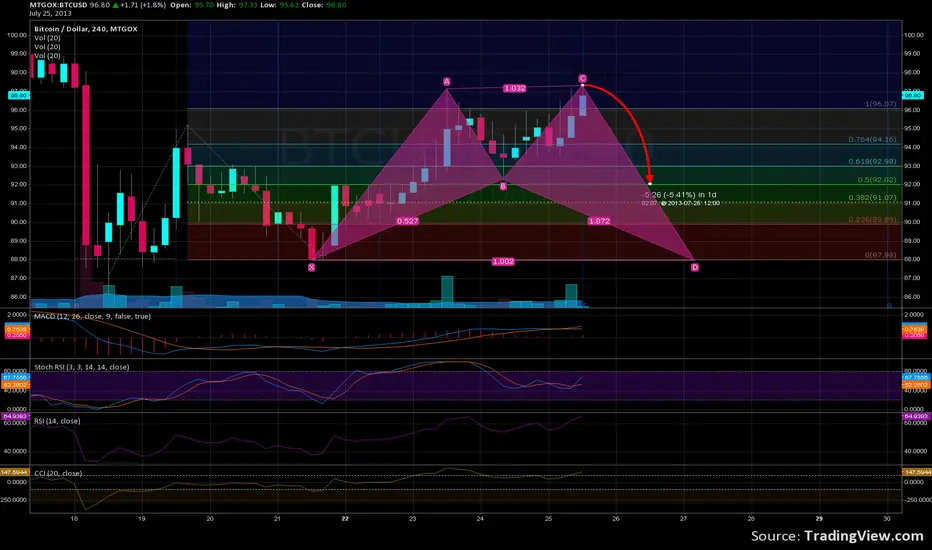
Task: Click date 19 on the time axis
Action: tap(141, 518)
